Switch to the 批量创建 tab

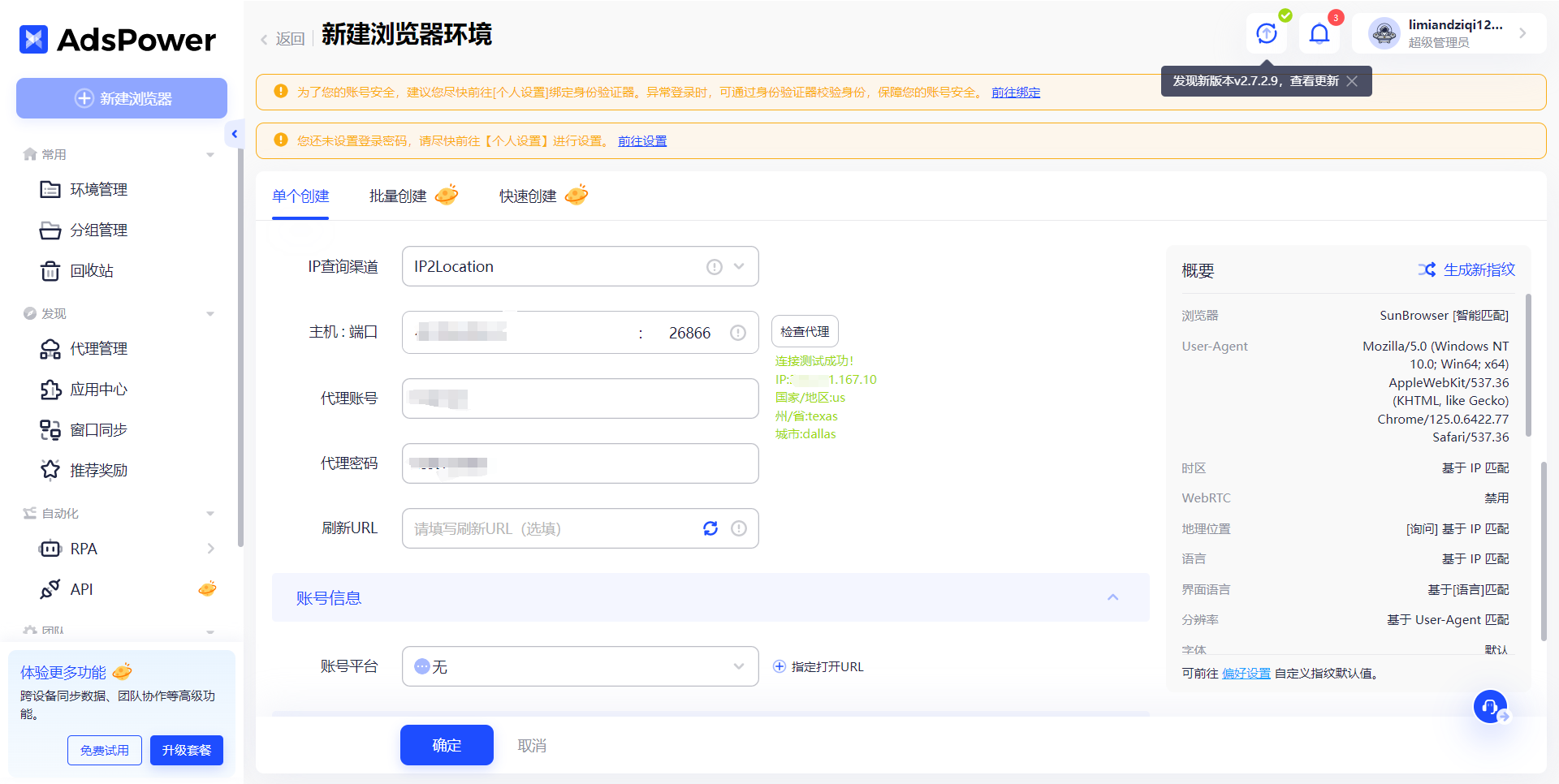click(399, 196)
